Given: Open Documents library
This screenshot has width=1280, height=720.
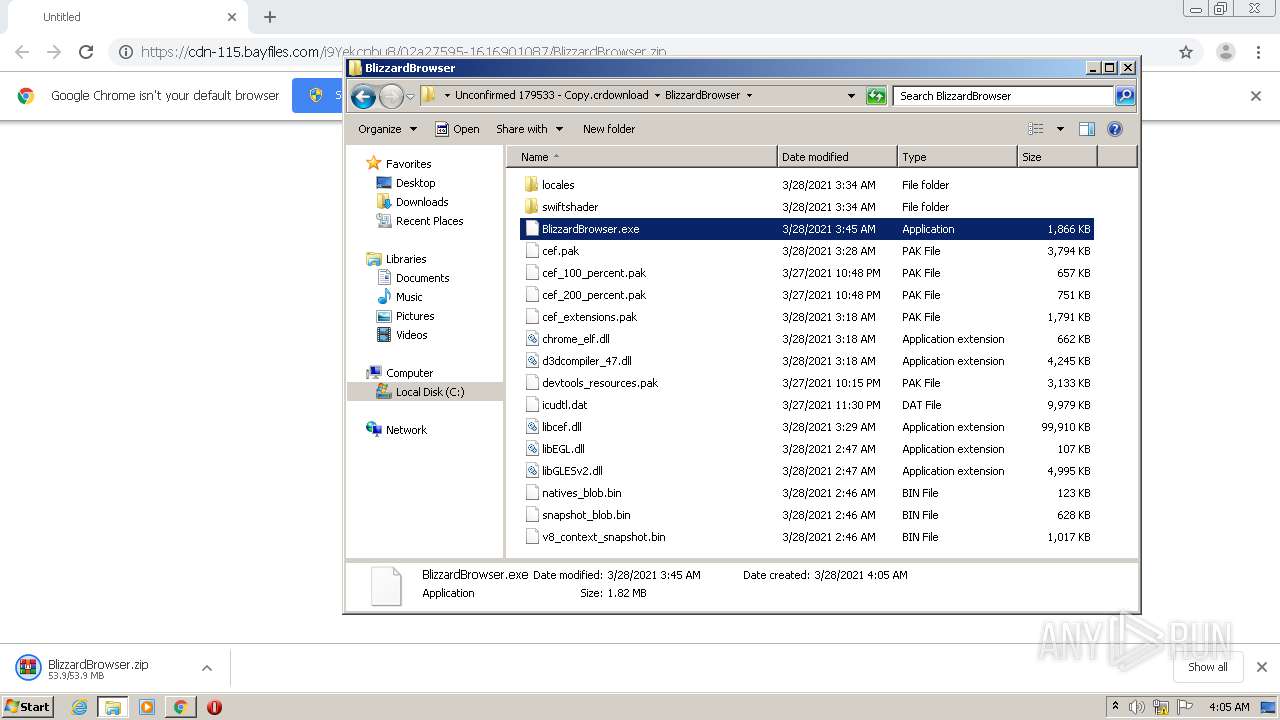Looking at the screenshot, I should pos(422,278).
